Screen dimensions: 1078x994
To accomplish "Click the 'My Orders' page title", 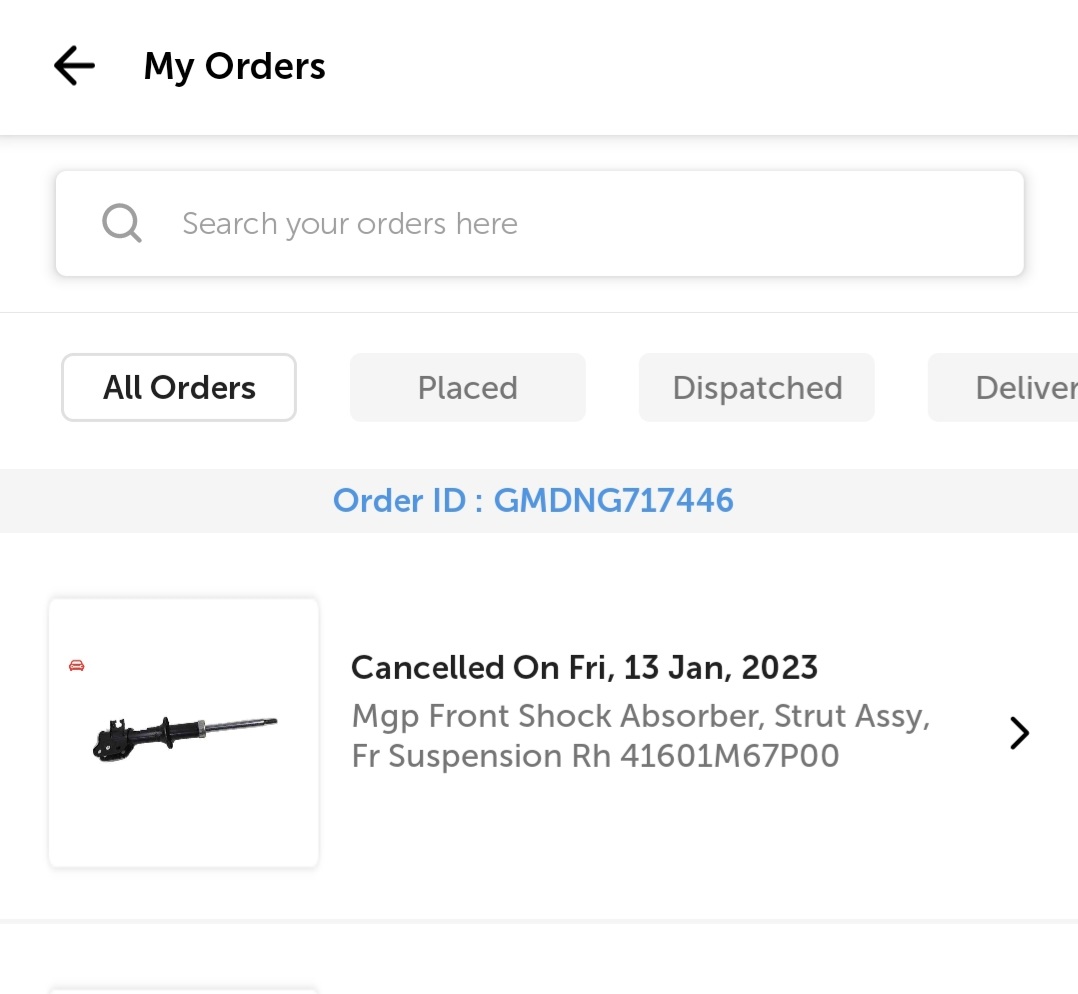I will point(234,67).
